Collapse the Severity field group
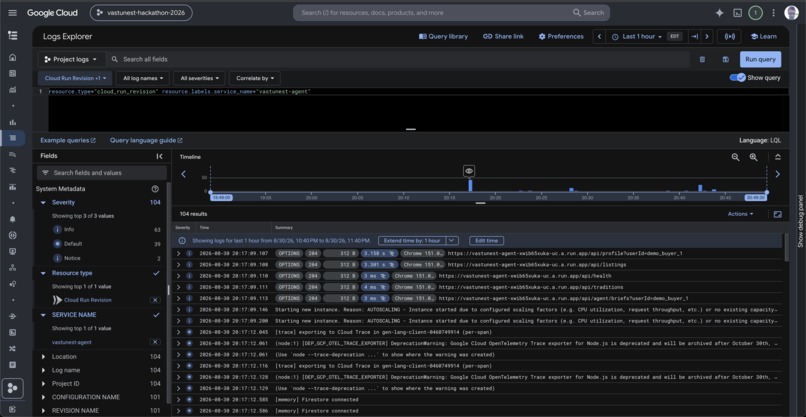Image resolution: width=806 pixels, height=417 pixels. tap(43, 203)
